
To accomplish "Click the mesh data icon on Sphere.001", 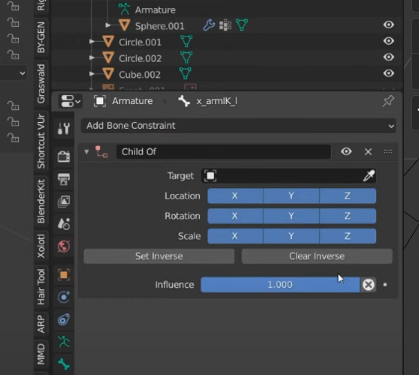I will tap(242, 25).
